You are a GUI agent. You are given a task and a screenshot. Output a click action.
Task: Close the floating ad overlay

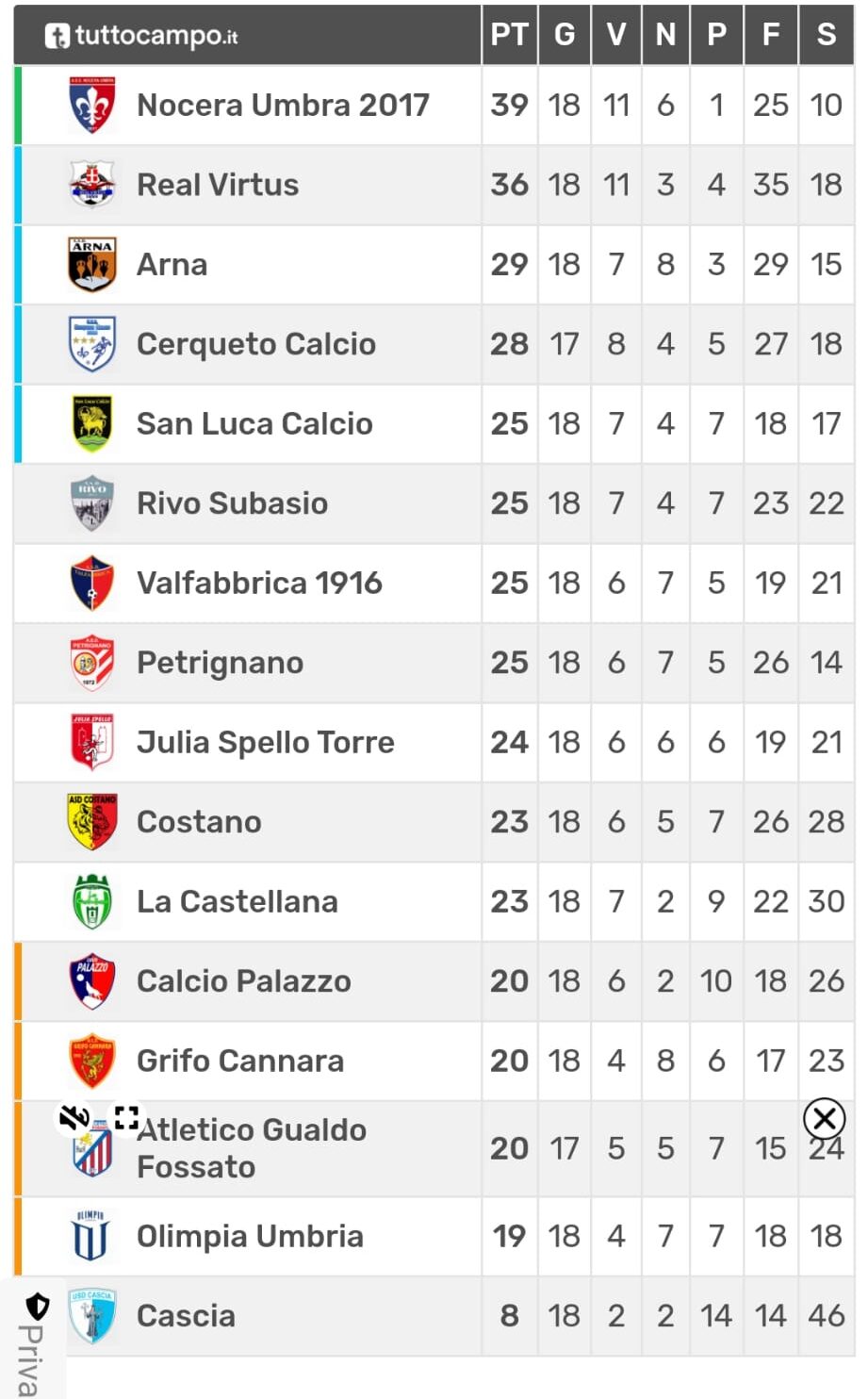825,1119
